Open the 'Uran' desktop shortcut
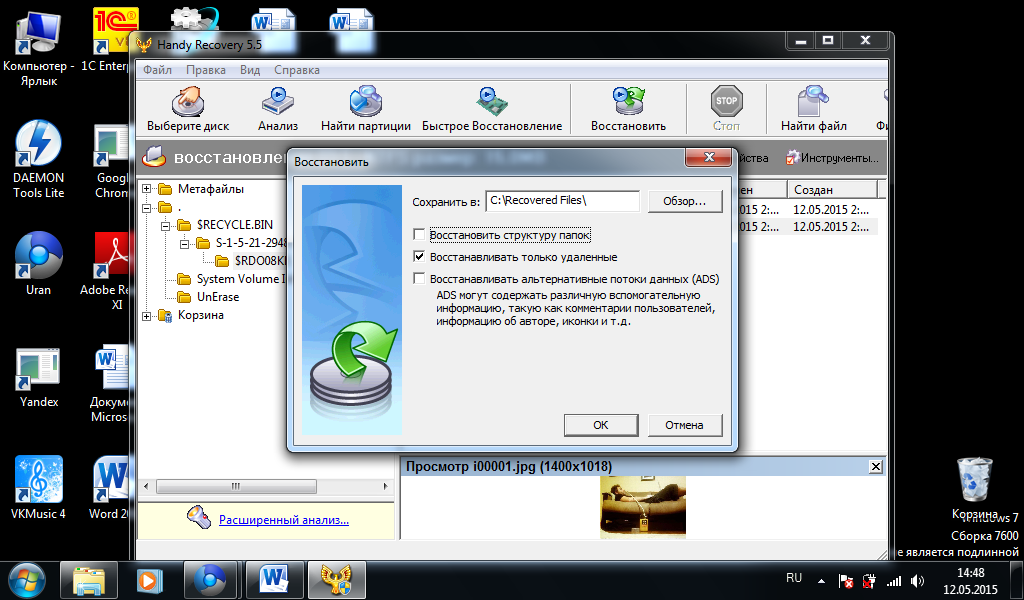Image resolution: width=1024 pixels, height=600 pixels. point(39,264)
